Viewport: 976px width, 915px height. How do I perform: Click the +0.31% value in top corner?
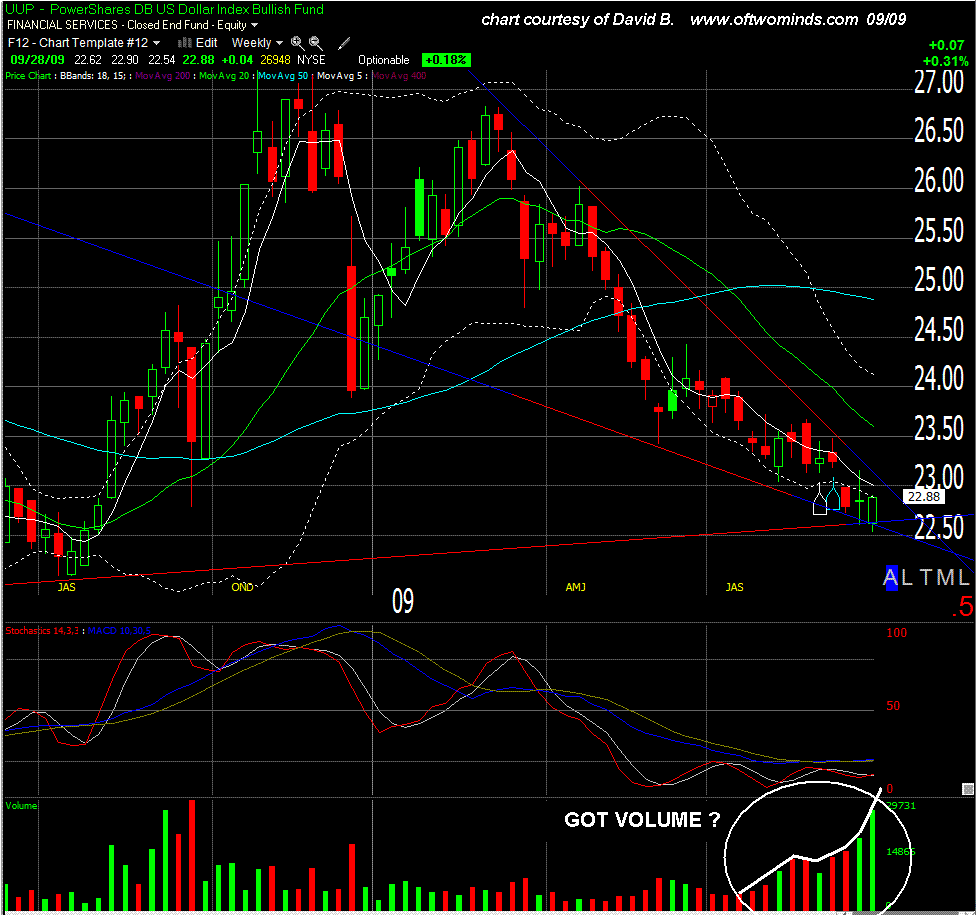pos(945,61)
